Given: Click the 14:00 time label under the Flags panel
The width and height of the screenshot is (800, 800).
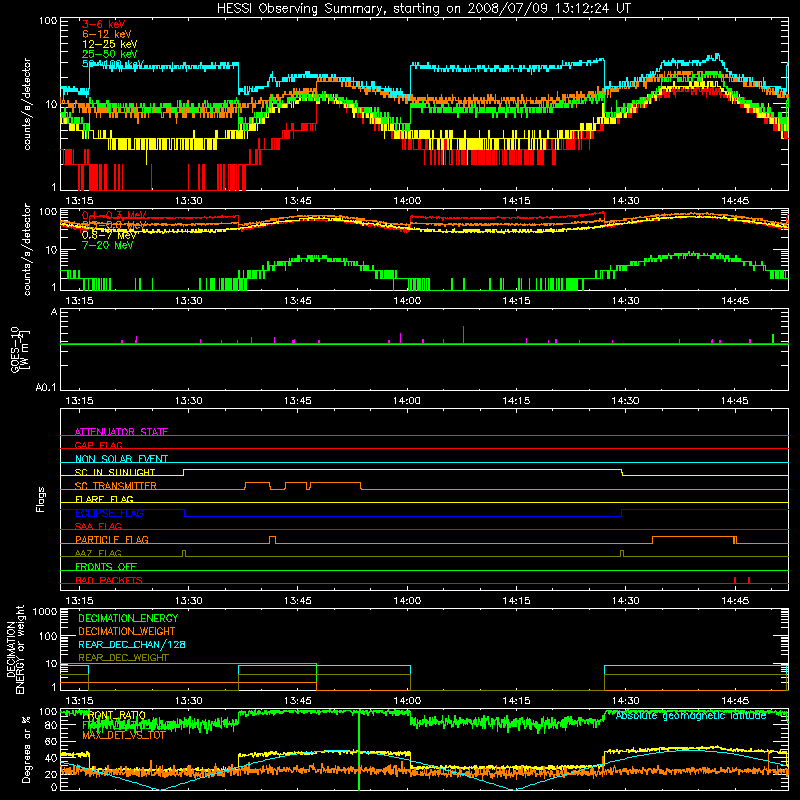Looking at the screenshot, I should coord(407,600).
